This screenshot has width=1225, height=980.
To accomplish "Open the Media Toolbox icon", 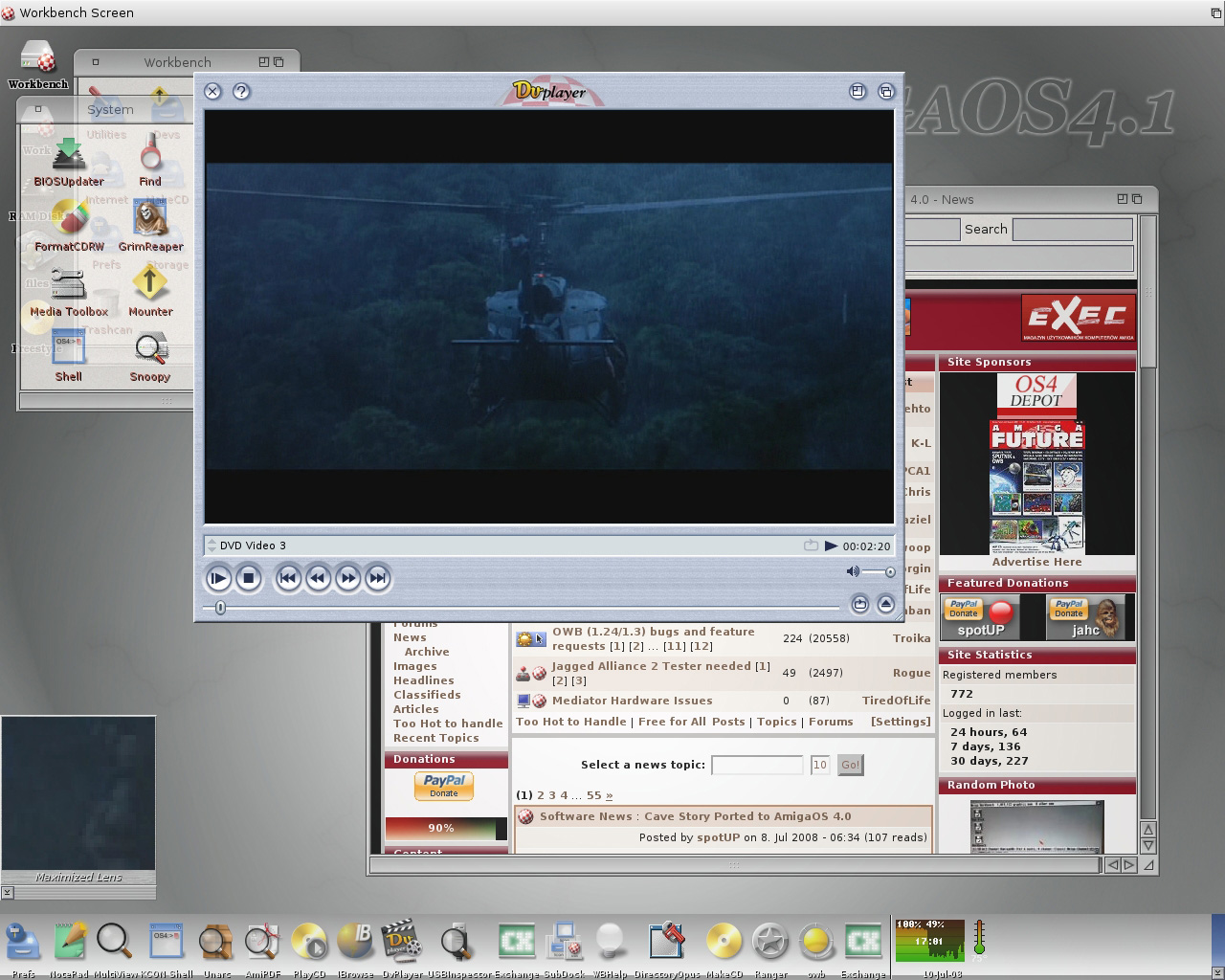I will 69,292.
